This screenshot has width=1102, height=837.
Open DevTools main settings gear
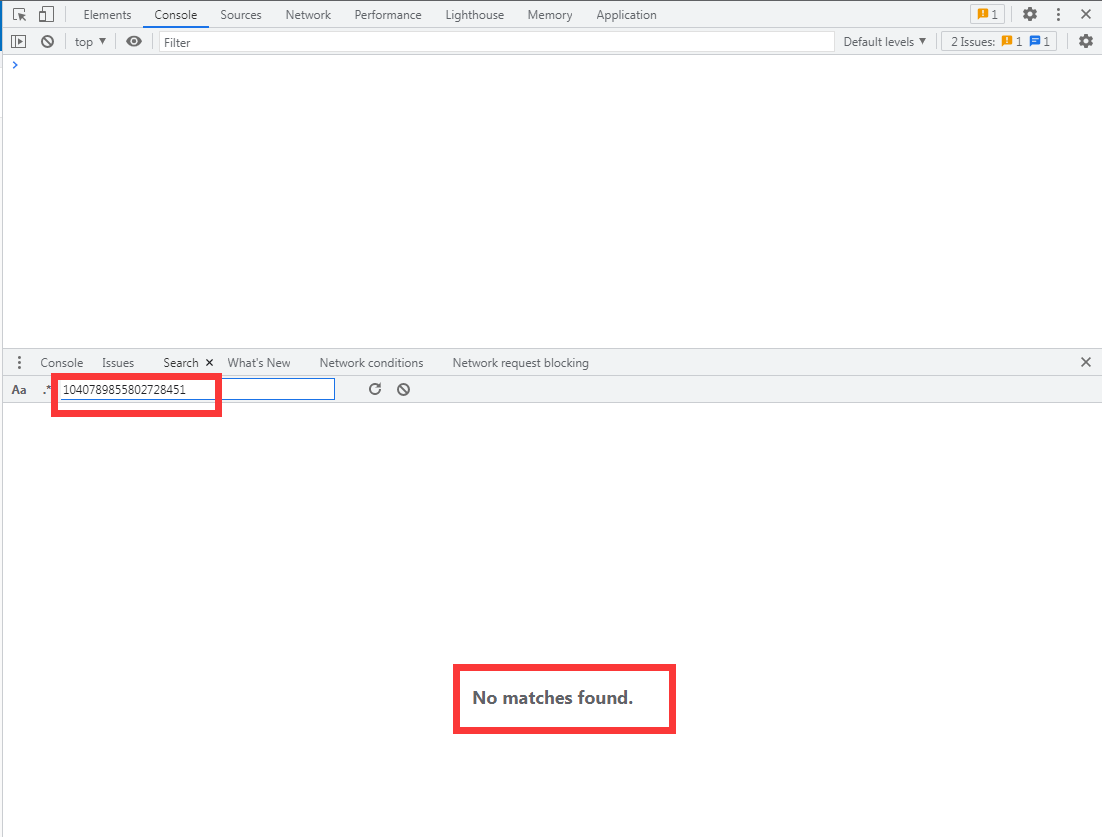(1030, 15)
